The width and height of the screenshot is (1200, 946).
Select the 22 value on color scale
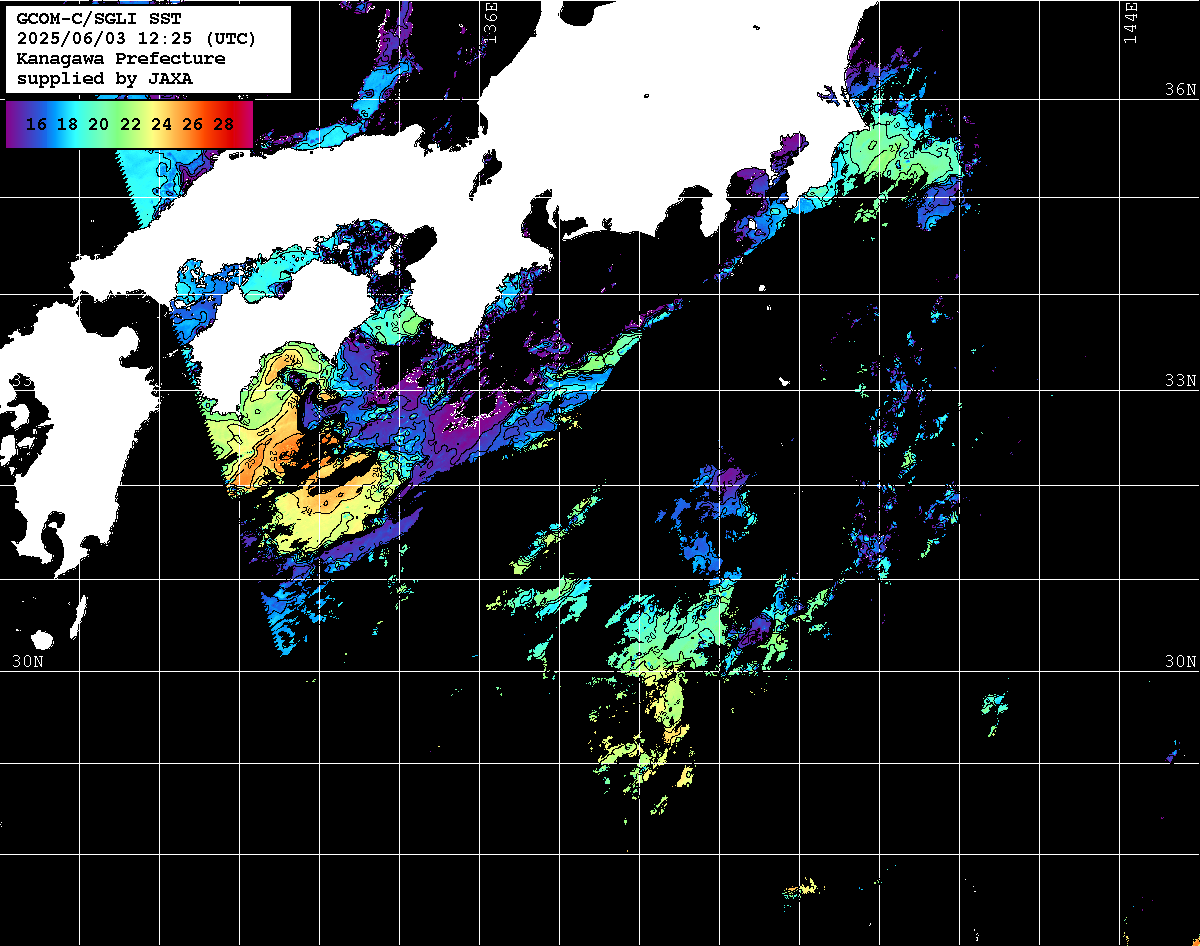coord(129,124)
